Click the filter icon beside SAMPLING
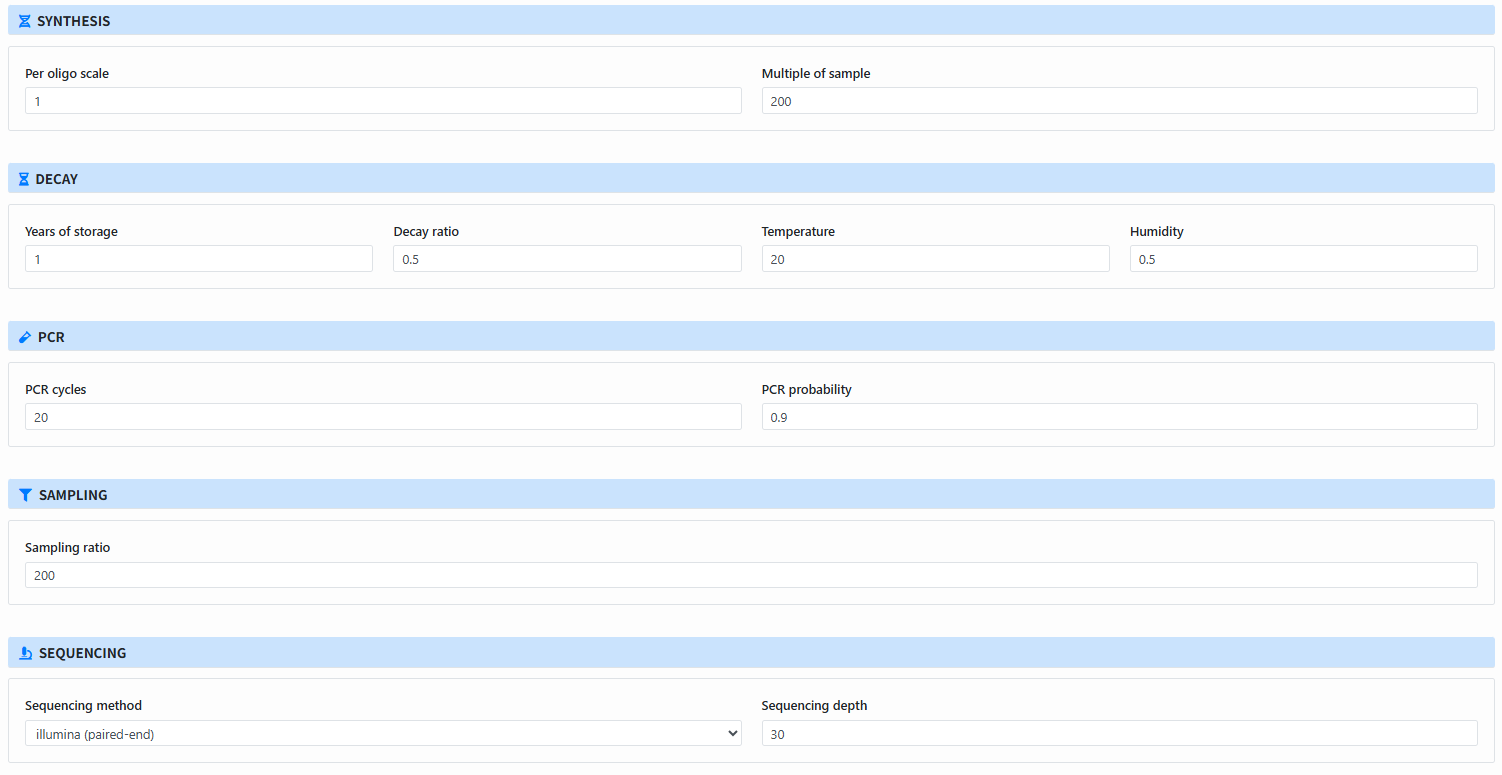Screen dimensions: 1502x775 pyautogui.click(x=24, y=494)
